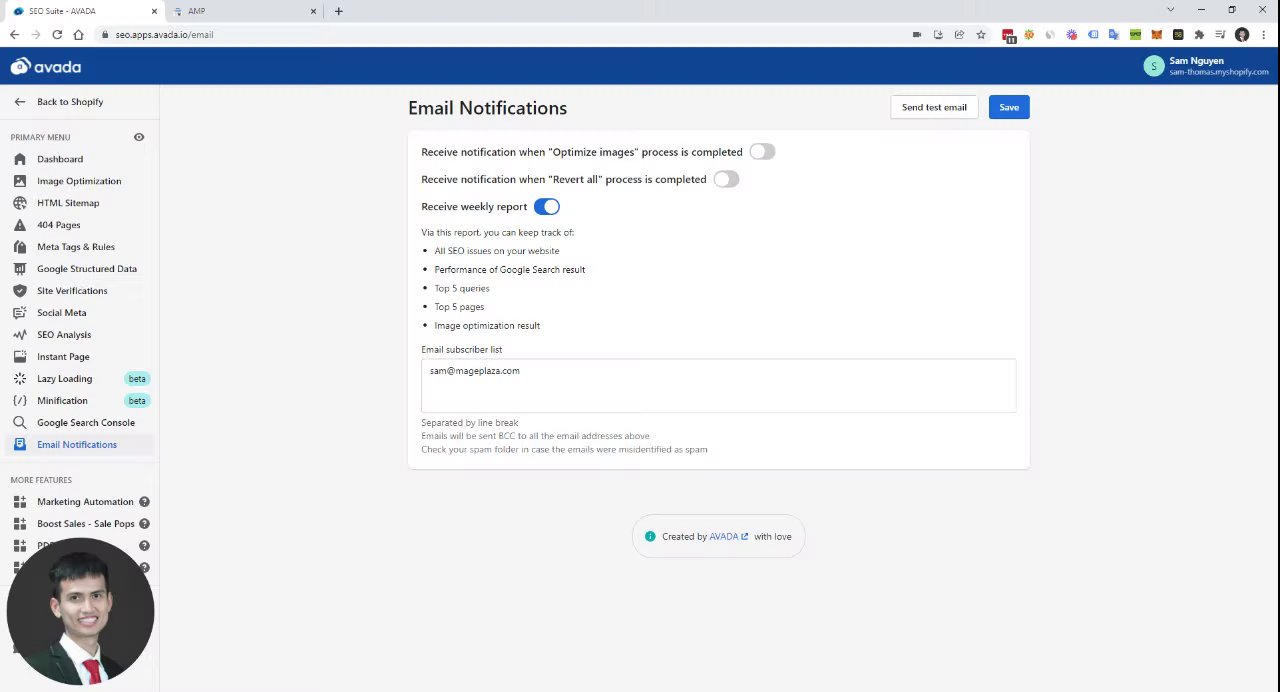
Task: Open the browser profile avatar
Action: (x=1242, y=35)
